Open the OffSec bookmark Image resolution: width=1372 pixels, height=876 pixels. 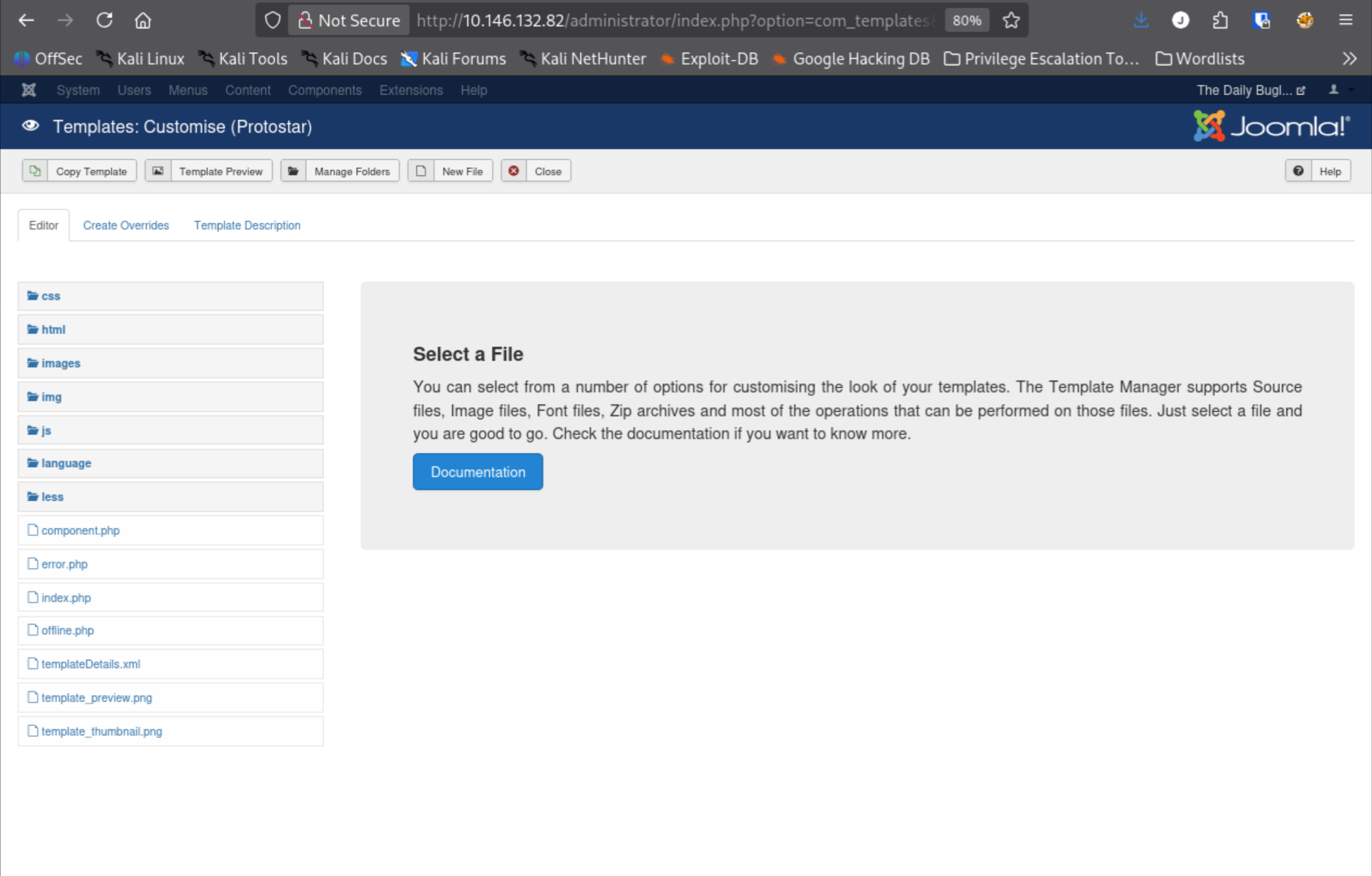(x=48, y=59)
